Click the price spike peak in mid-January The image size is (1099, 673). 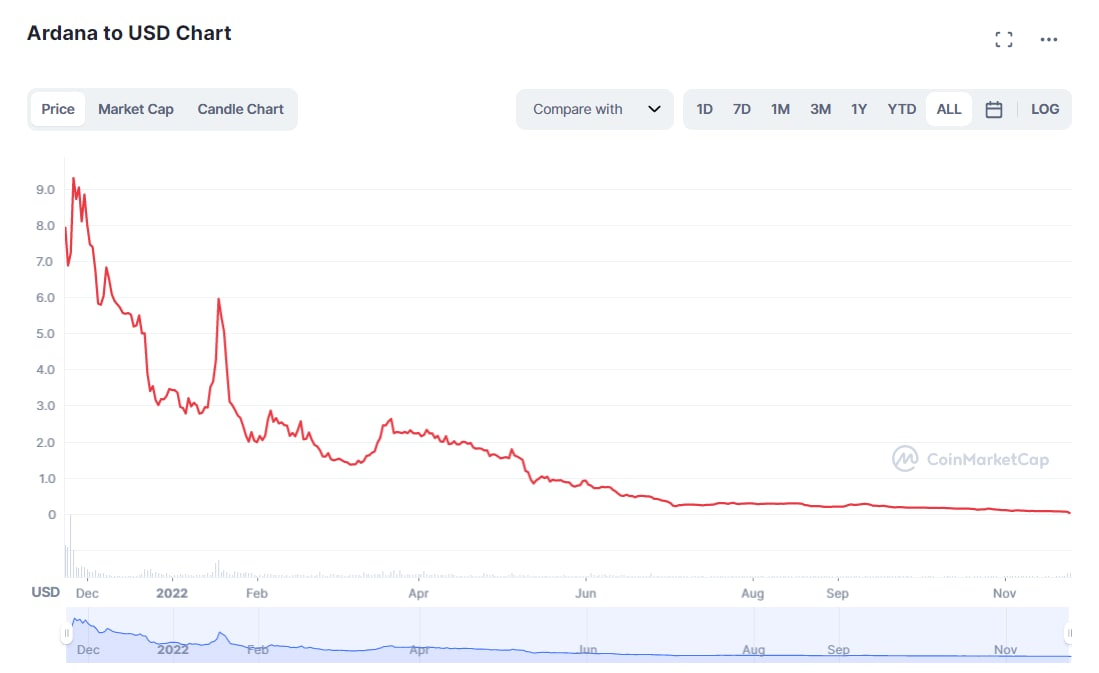pyautogui.click(x=218, y=299)
